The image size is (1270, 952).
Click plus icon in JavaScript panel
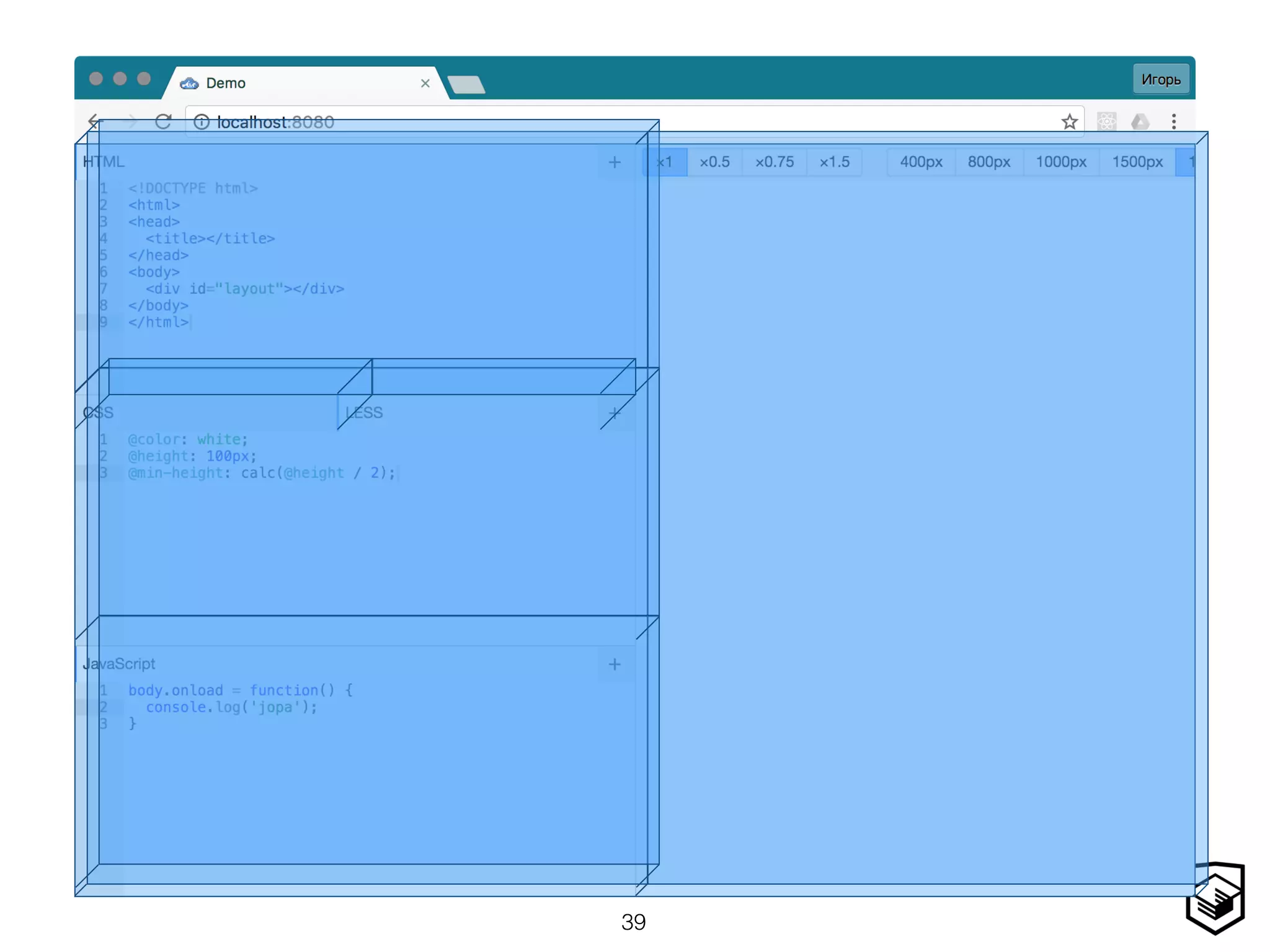click(x=614, y=664)
